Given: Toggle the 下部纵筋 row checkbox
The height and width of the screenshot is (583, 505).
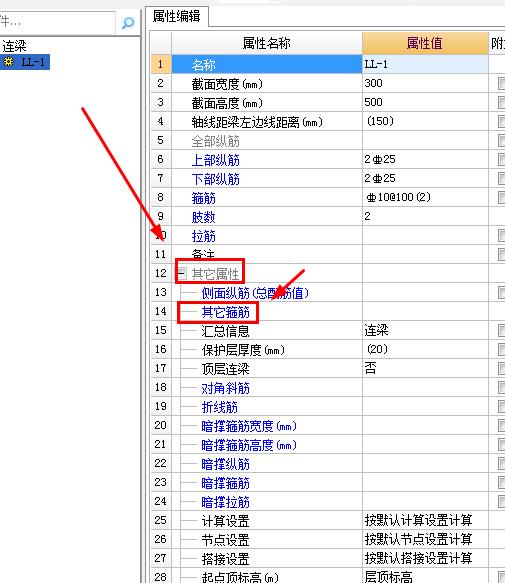Looking at the screenshot, I should pyautogui.click(x=502, y=179).
